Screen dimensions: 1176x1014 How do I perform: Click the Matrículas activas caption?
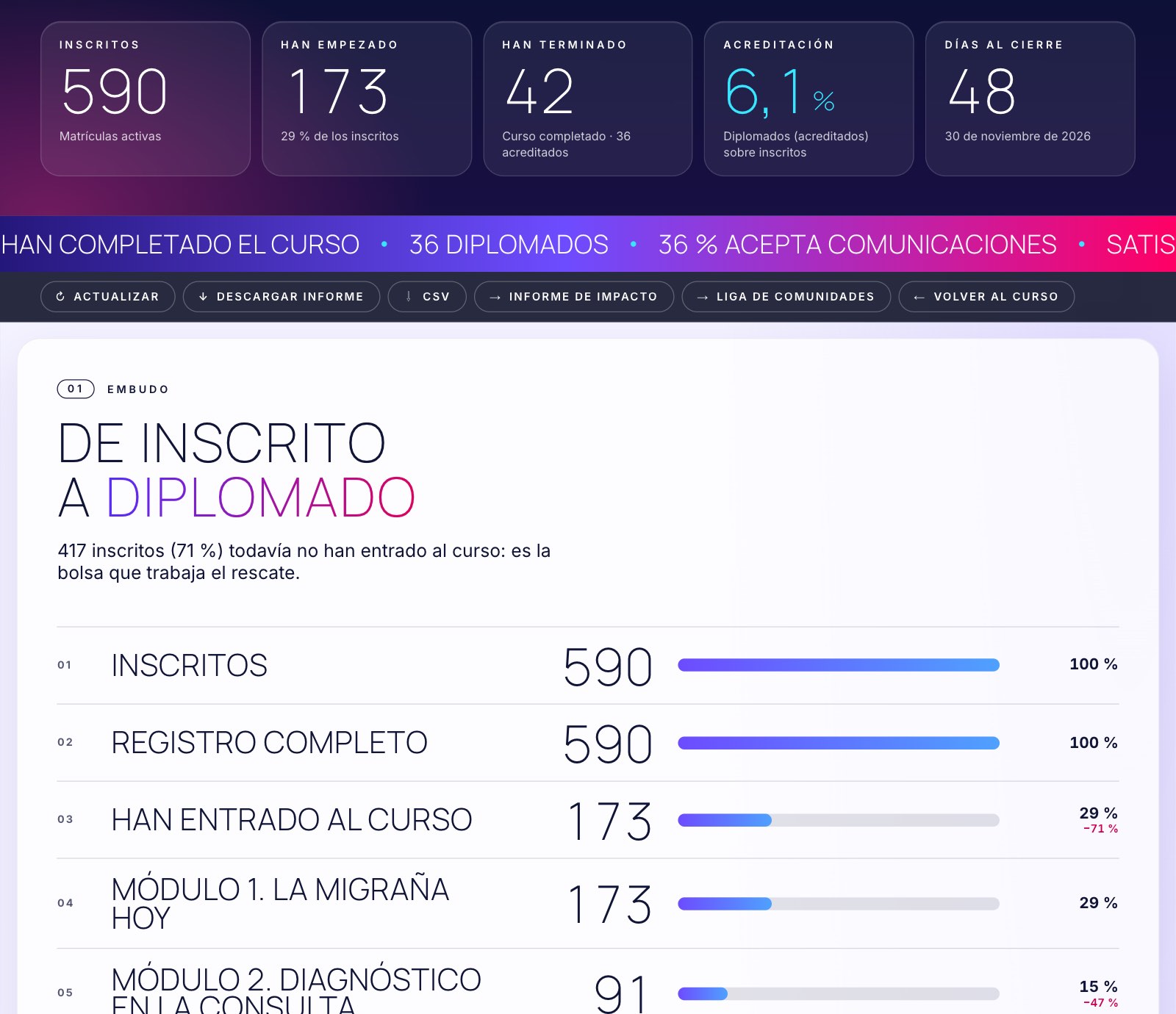[x=110, y=136]
